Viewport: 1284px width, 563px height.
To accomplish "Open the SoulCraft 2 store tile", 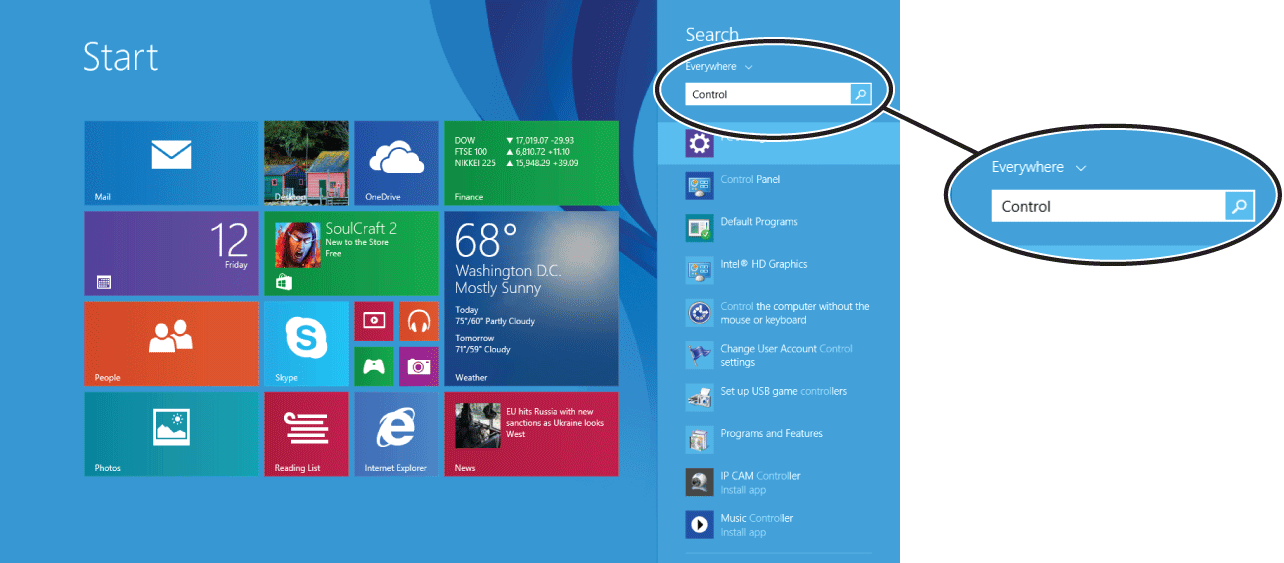I will tap(351, 253).
